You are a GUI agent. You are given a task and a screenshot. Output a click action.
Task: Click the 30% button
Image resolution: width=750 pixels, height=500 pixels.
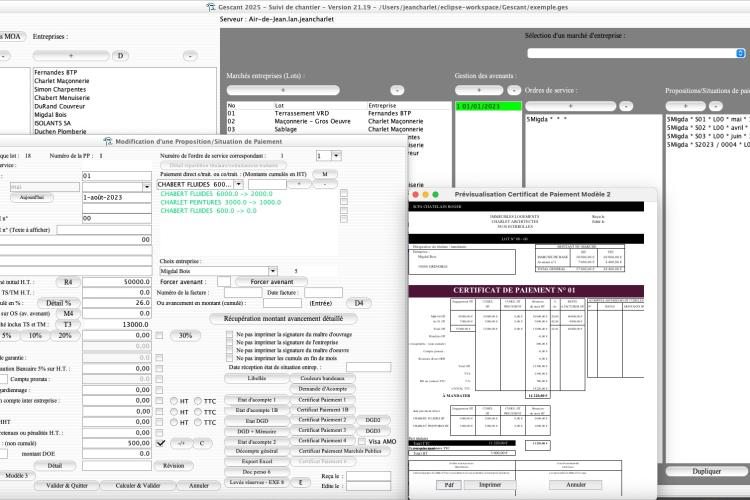[185, 335]
